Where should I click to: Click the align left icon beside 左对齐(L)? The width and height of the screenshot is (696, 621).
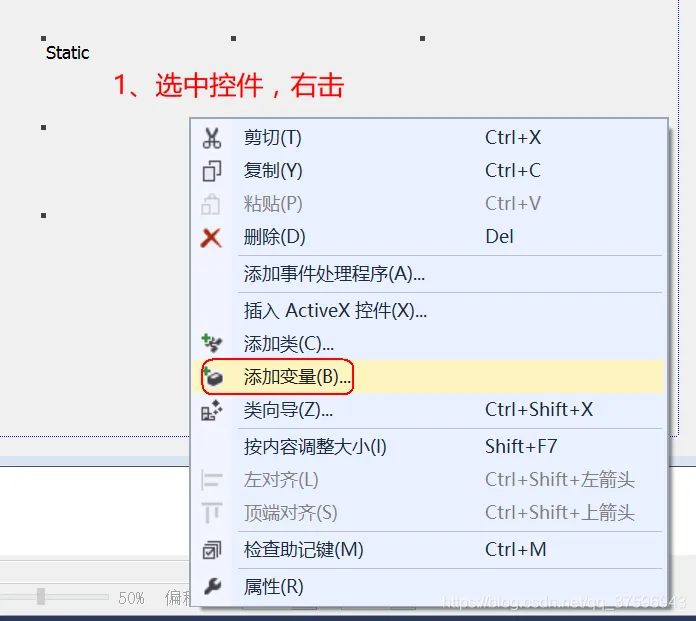tap(212, 480)
